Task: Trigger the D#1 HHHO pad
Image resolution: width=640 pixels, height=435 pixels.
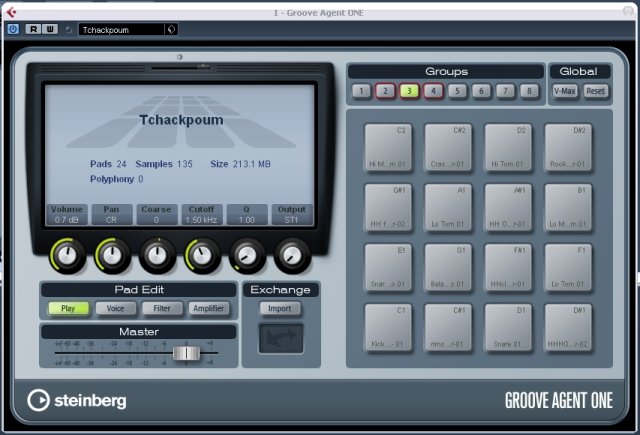Action: click(568, 328)
